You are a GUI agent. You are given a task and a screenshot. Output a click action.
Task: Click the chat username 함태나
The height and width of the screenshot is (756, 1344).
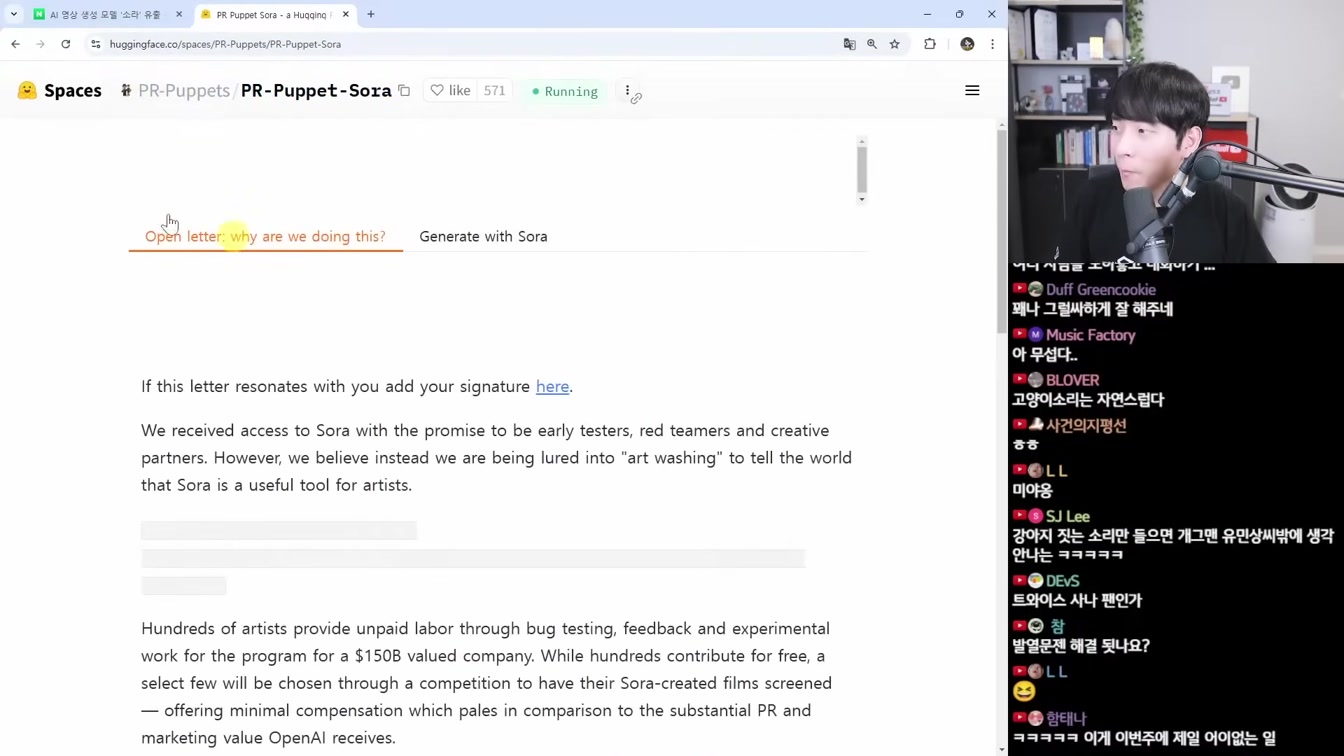coord(1066,718)
